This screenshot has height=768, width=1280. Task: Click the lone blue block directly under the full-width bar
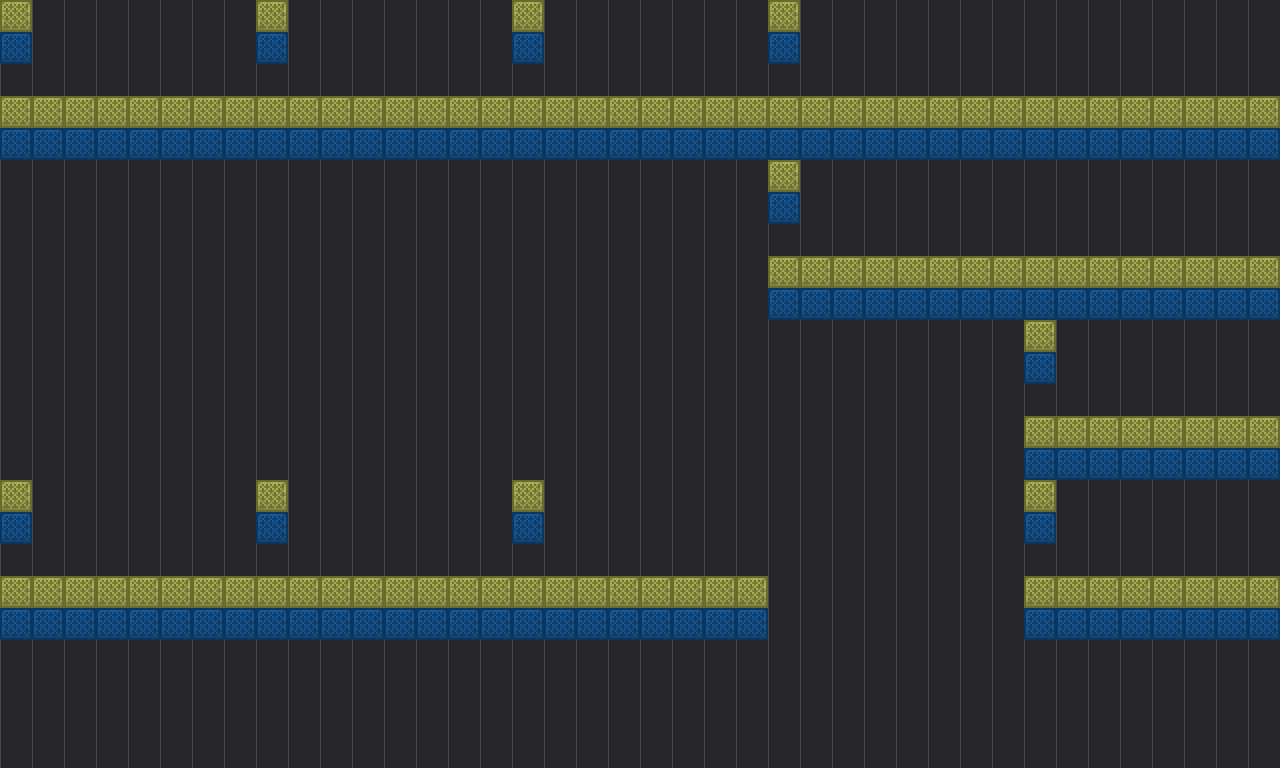[784, 208]
